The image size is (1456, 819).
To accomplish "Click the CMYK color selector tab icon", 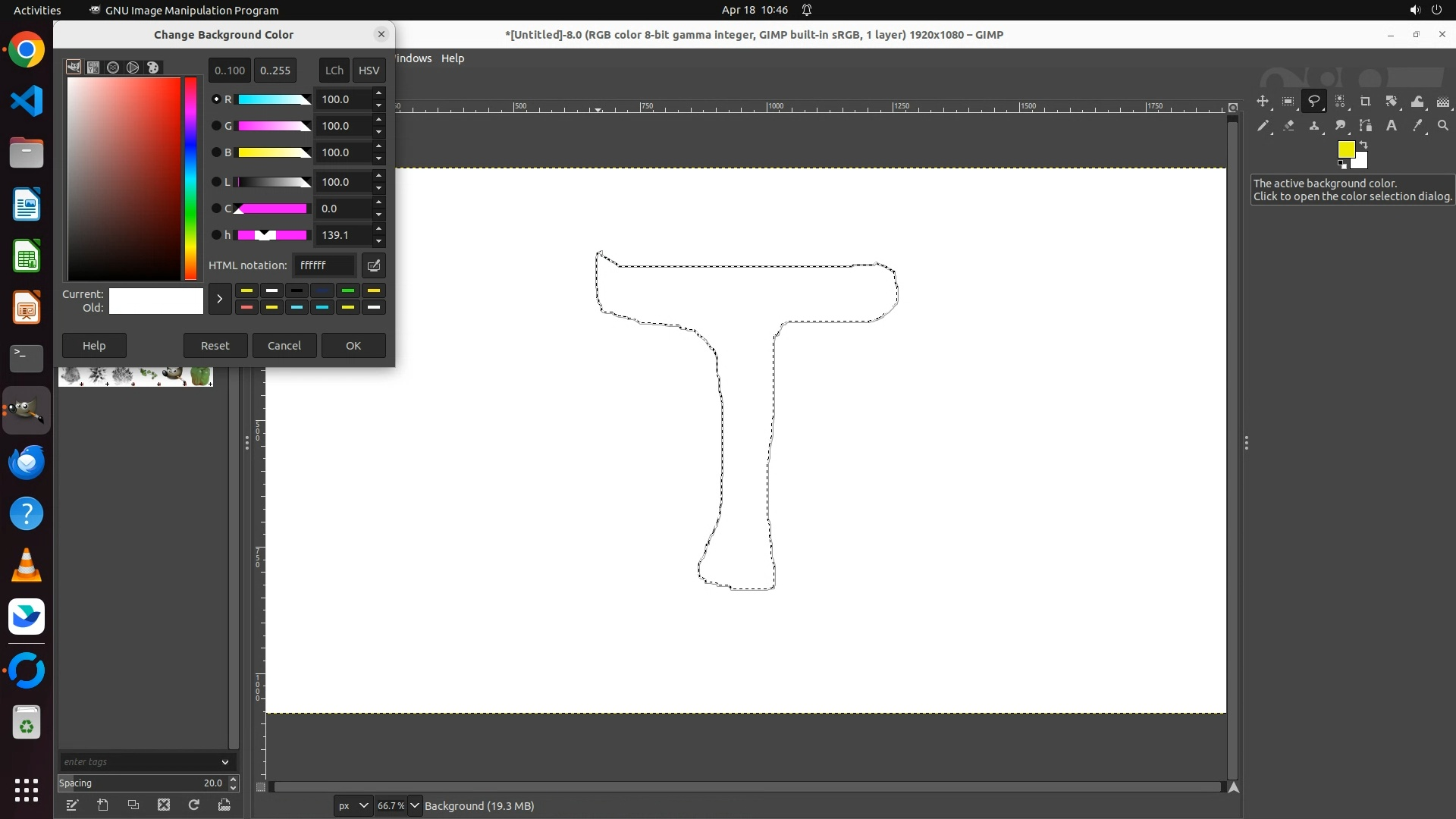I will click(93, 67).
